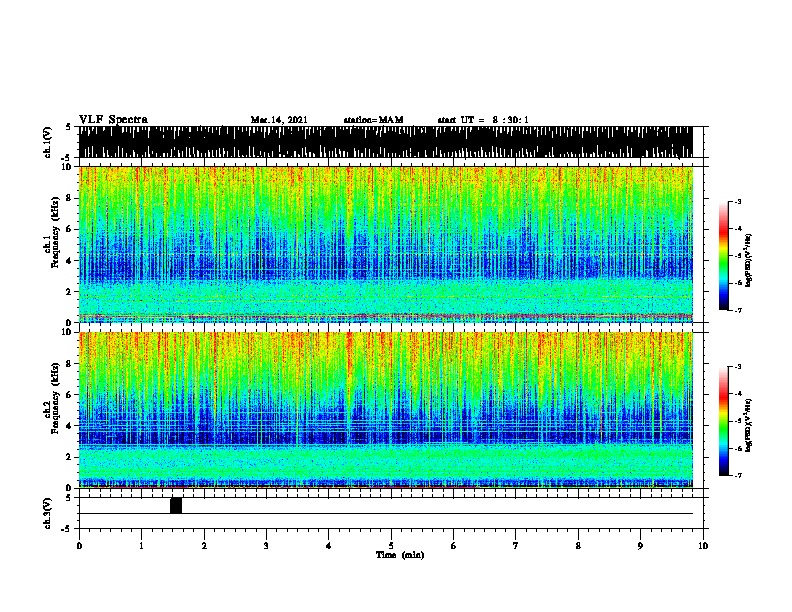This screenshot has height=612, width=792.
Task: Click the "10" kHz tick on ch.2 frequency axis
Action: pos(67,332)
